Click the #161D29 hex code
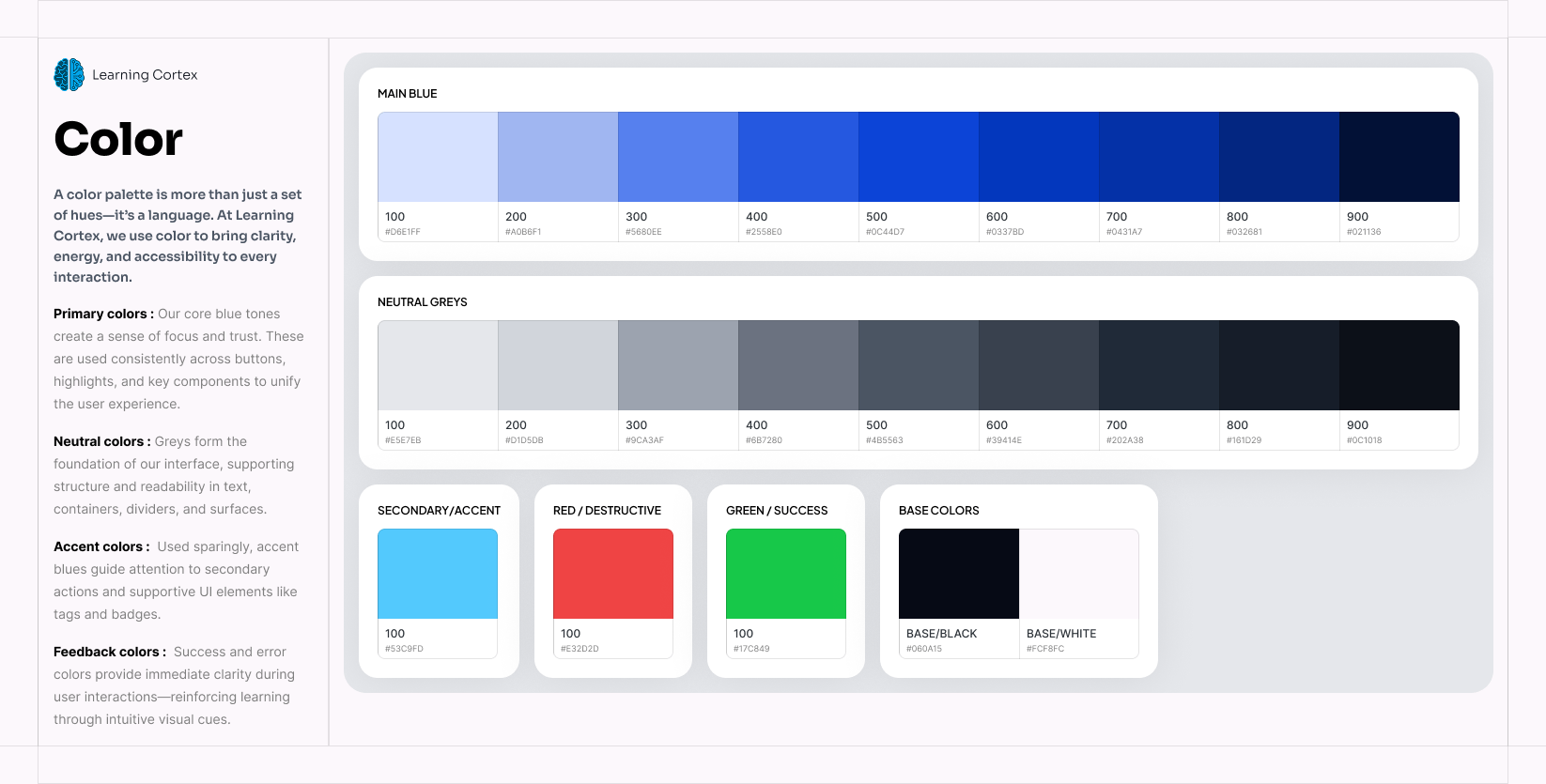This screenshot has height=784, width=1546. coord(1245,440)
